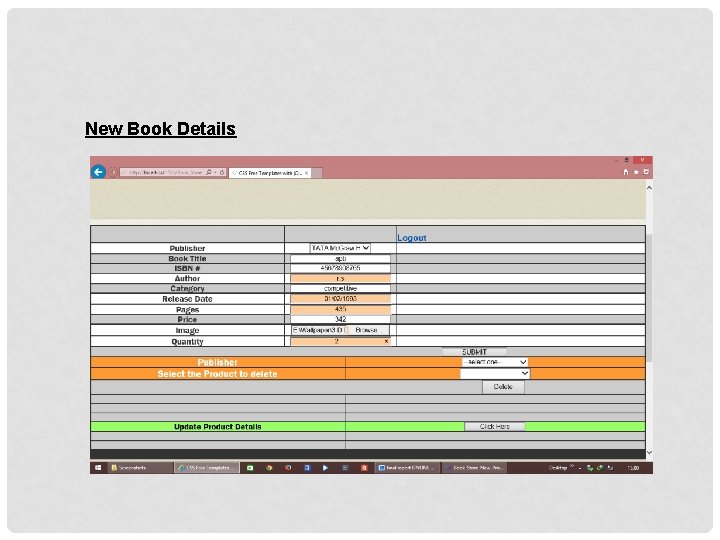Open the Windows Start button
Image resolution: width=720 pixels, height=540 pixels.
tap(98, 468)
